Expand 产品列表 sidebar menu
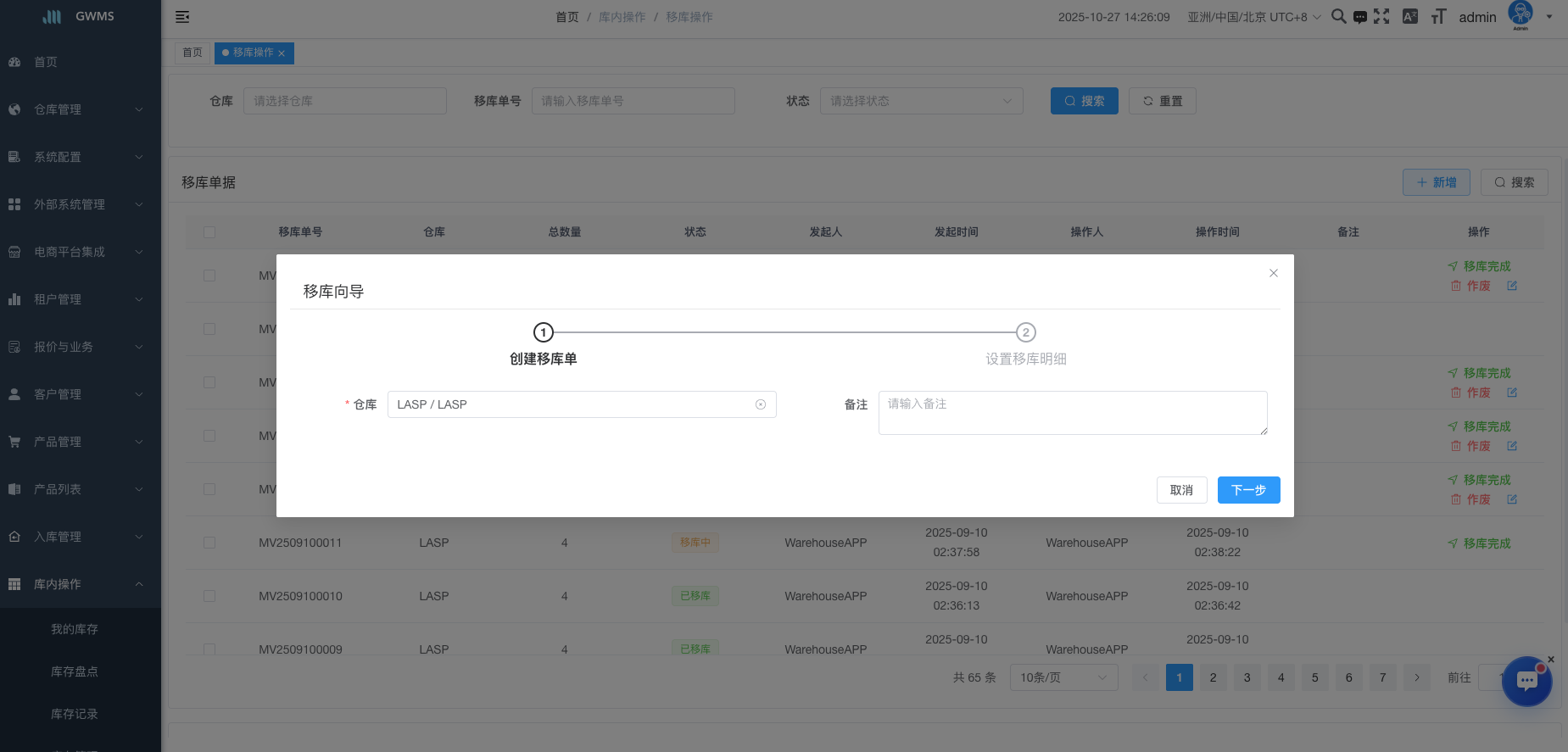 81,489
